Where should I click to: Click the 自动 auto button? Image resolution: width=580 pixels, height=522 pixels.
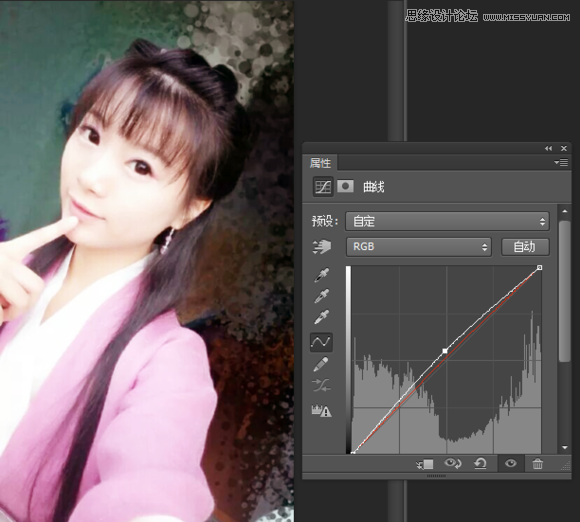click(525, 247)
